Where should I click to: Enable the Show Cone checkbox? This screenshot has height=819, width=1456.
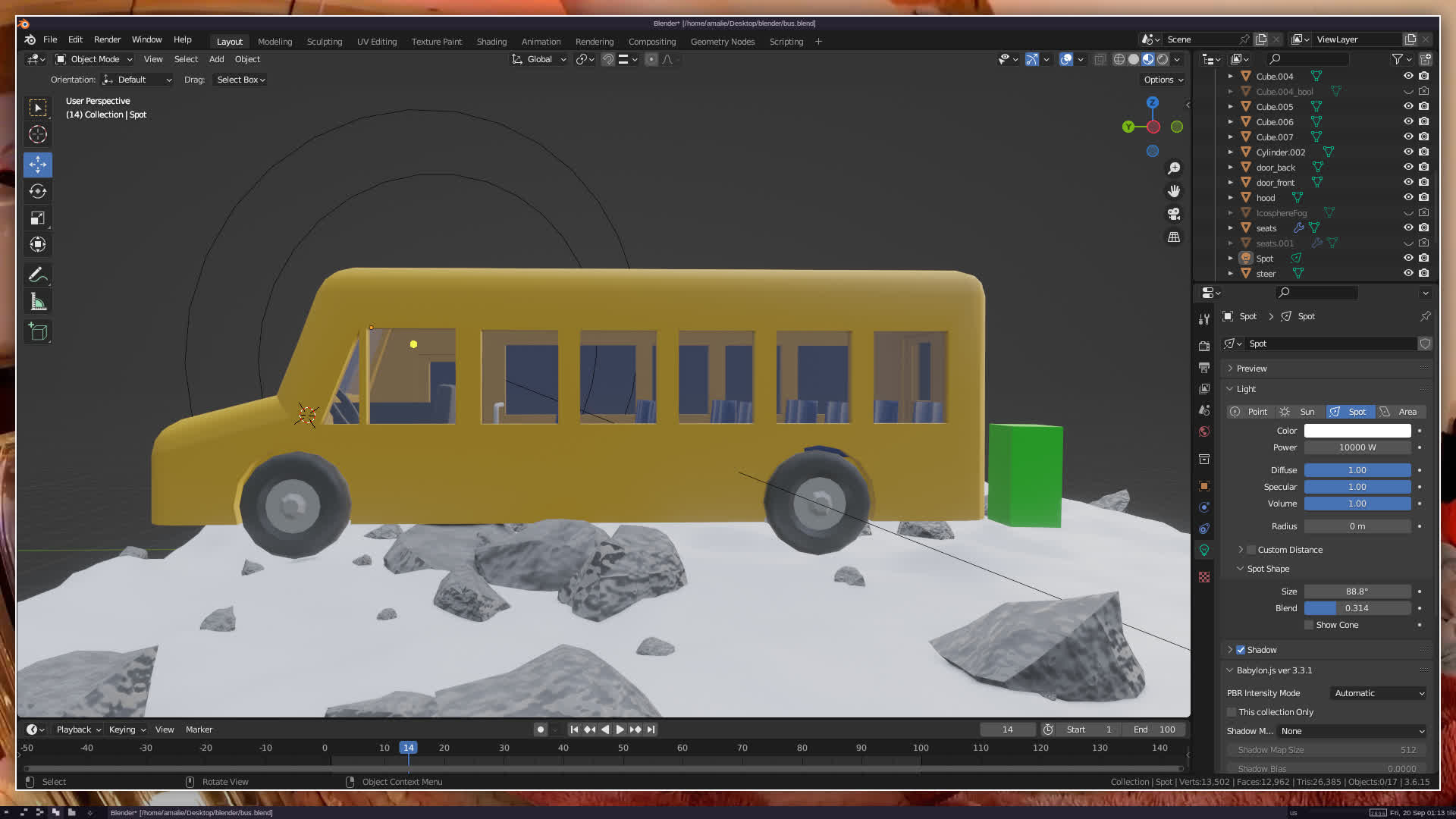1309,625
